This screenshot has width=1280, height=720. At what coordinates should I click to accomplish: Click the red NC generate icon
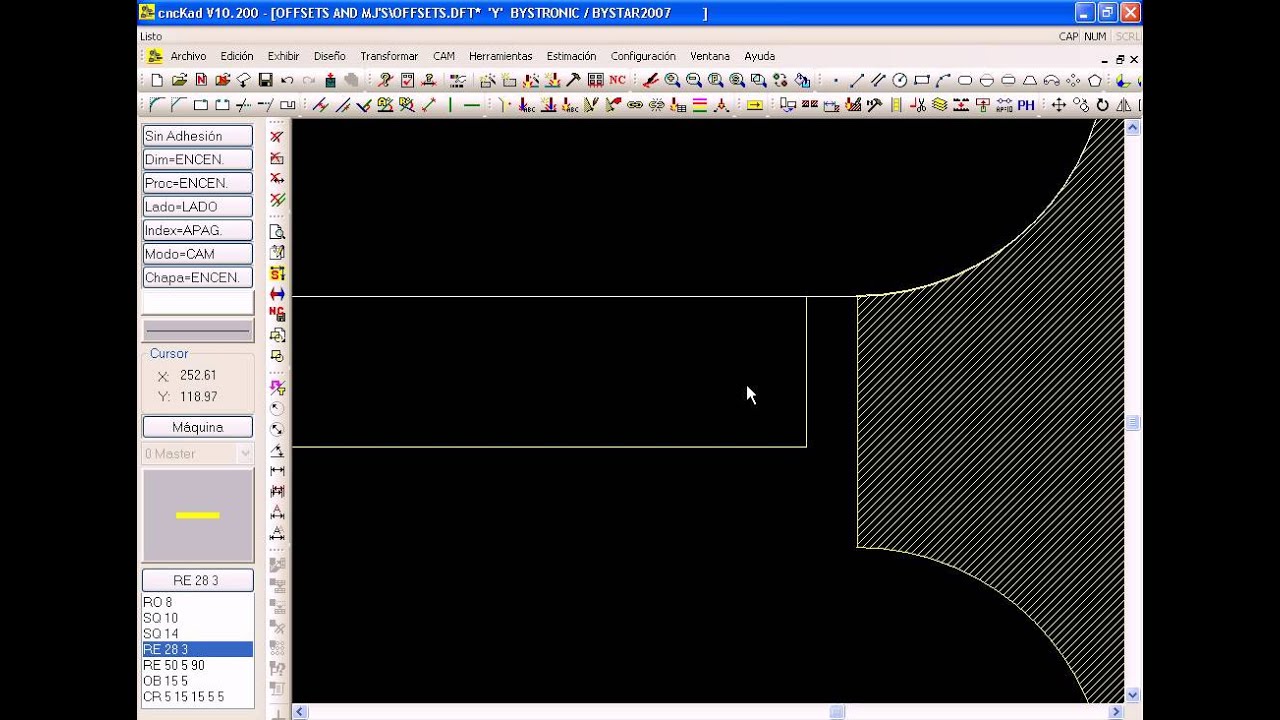point(617,80)
